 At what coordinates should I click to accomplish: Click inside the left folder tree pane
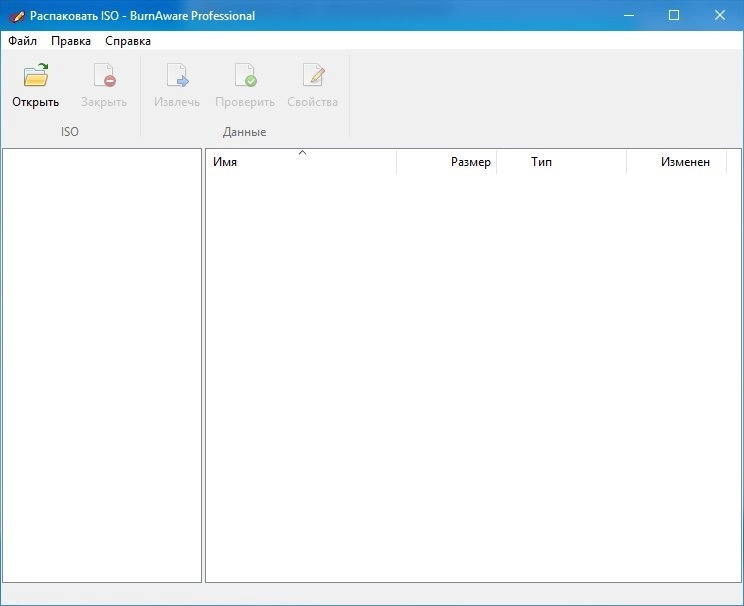tap(102, 365)
